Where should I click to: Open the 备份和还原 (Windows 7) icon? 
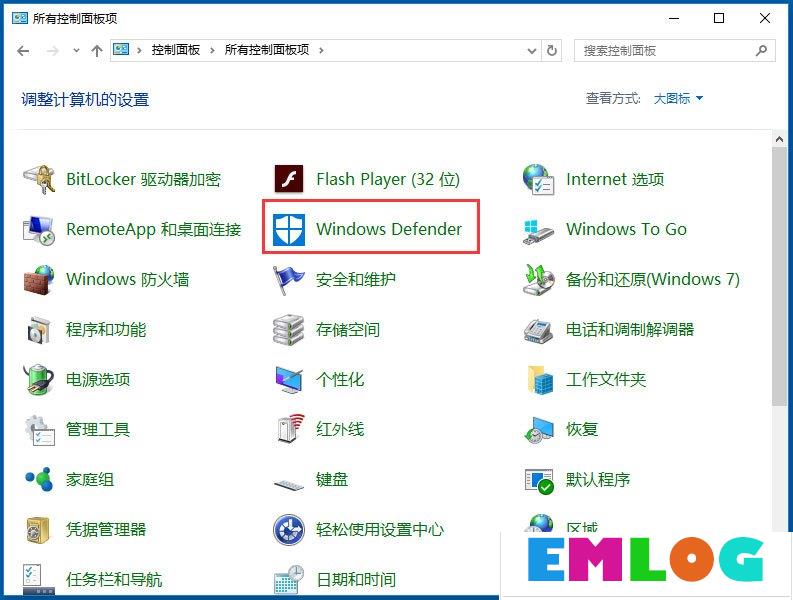pos(539,280)
